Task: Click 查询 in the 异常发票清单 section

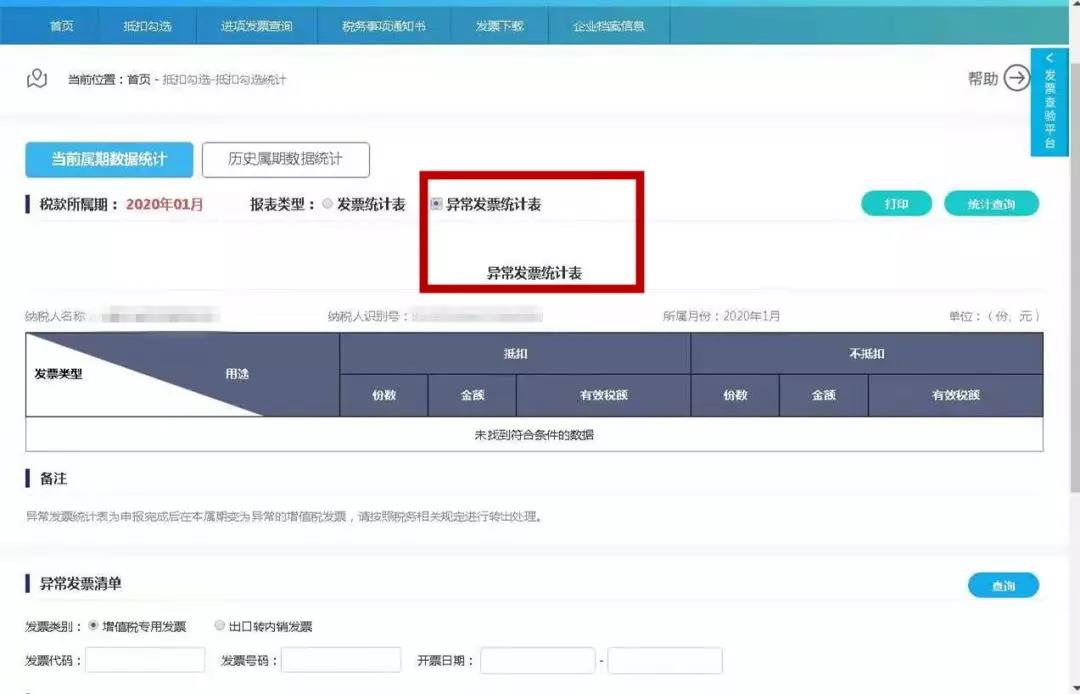Action: pyautogui.click(x=1003, y=585)
